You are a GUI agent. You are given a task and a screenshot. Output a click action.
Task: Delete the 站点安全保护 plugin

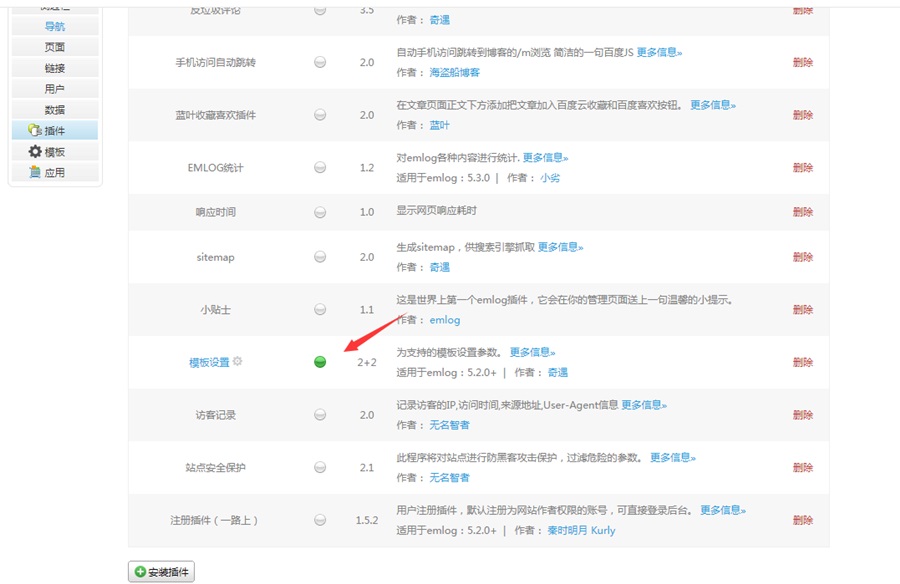[802, 467]
